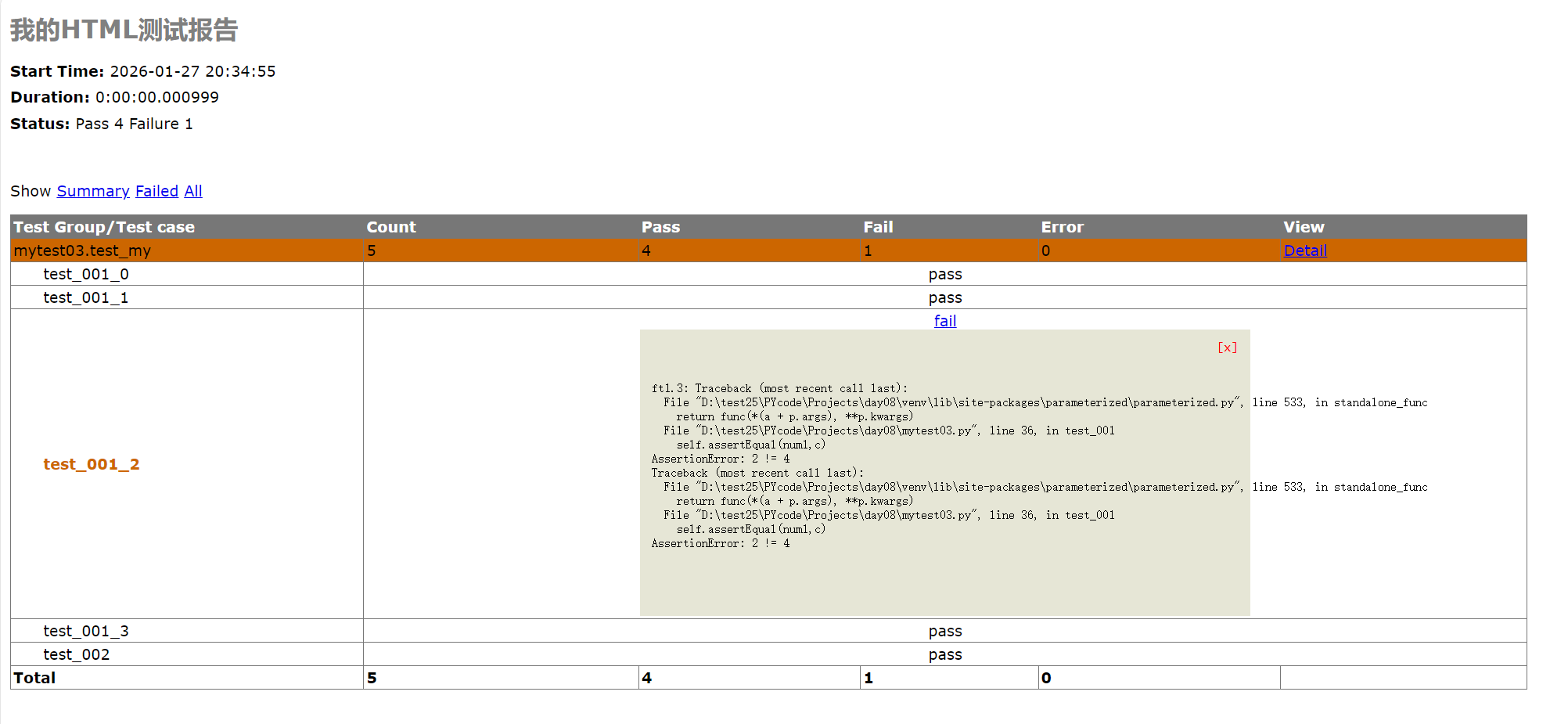Filter to Failed tests link
This screenshot has width=1568, height=724.
point(156,191)
